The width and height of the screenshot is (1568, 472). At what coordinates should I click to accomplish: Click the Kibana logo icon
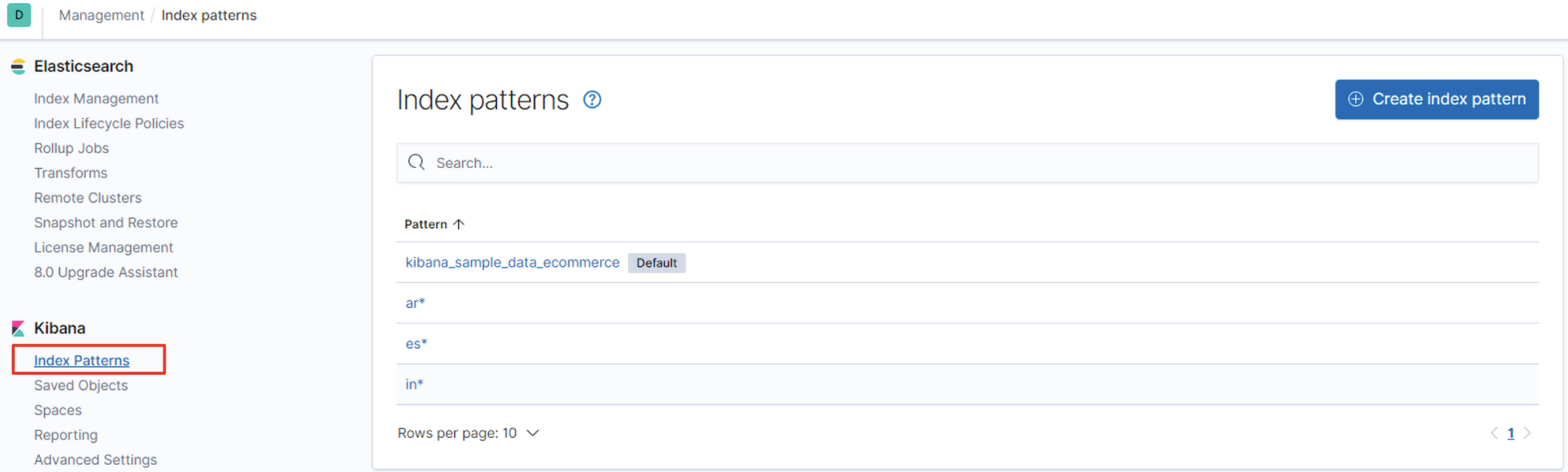click(18, 328)
